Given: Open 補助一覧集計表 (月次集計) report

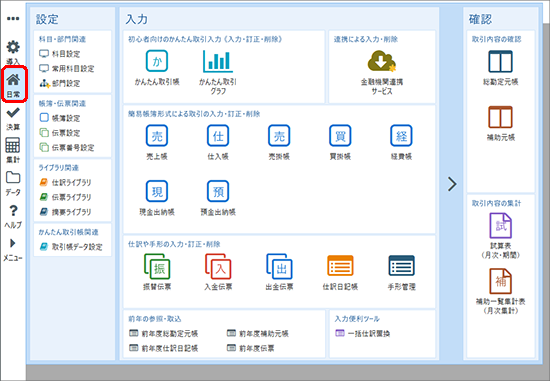Looking at the screenshot, I should (x=501, y=281).
